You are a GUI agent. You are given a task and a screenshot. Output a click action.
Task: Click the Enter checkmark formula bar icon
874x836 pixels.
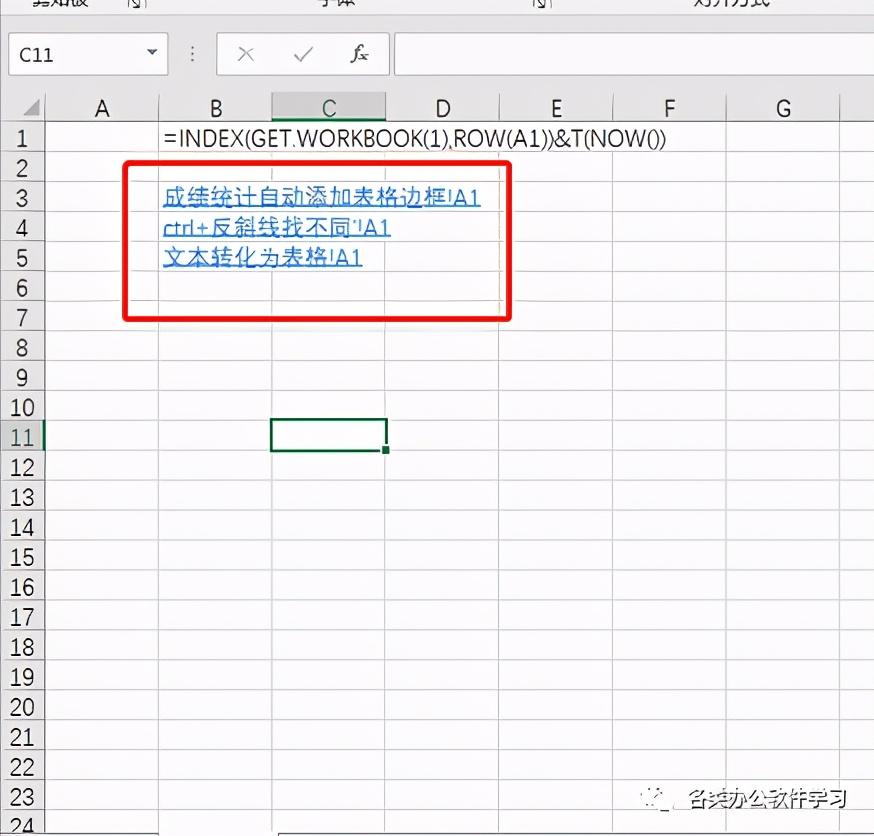click(x=303, y=54)
